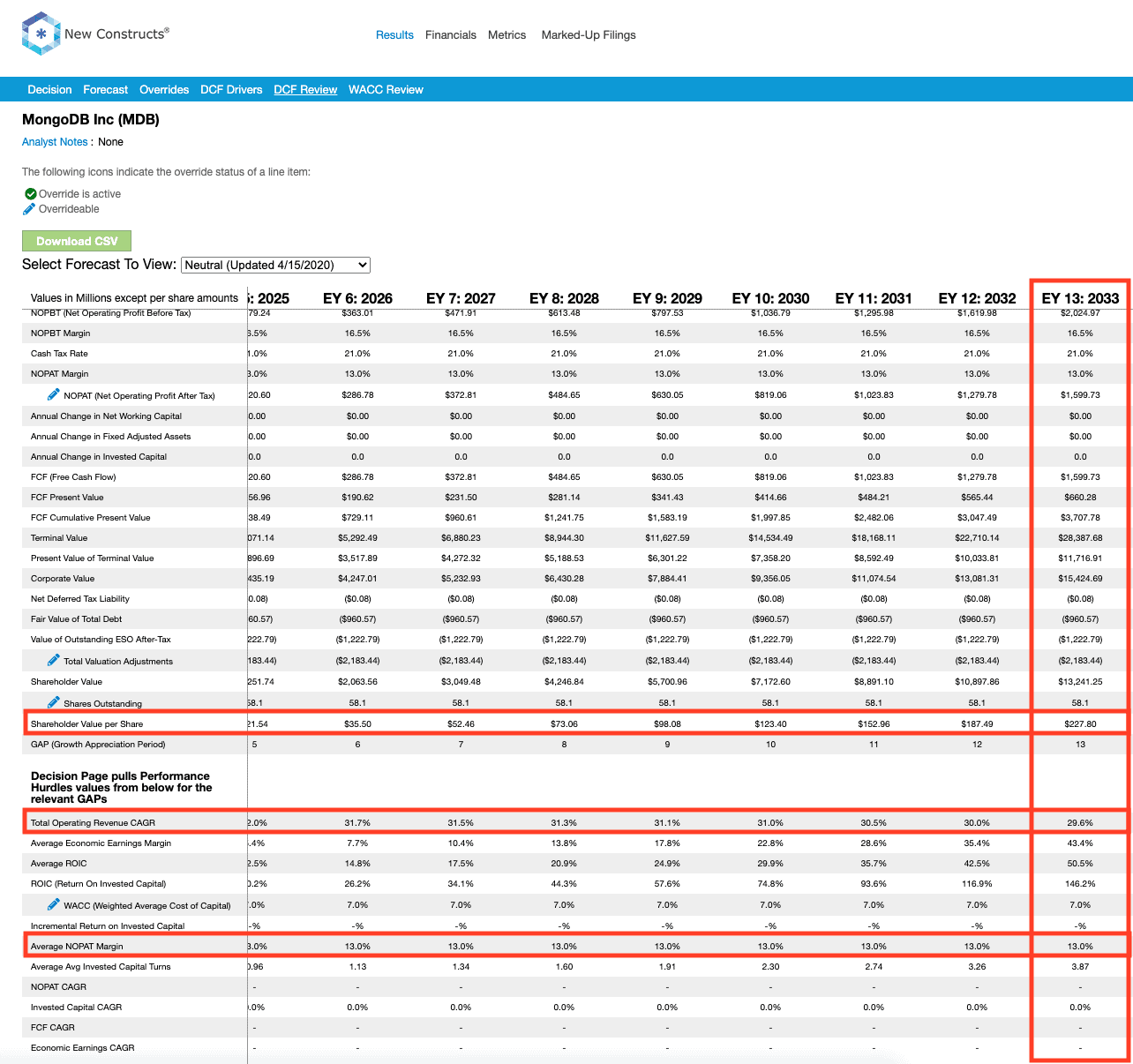Screen dimensions: 1133x1064
Task: Click the EY 10: 2030 column header
Action: tap(770, 298)
